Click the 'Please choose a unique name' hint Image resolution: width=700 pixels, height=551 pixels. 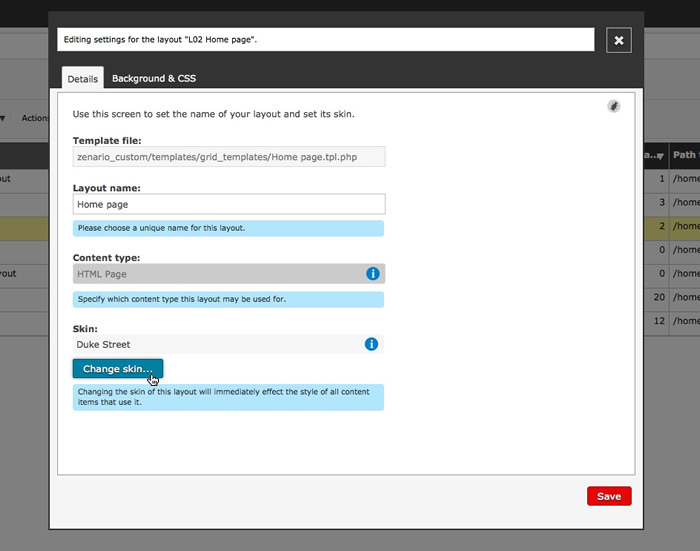coord(229,228)
